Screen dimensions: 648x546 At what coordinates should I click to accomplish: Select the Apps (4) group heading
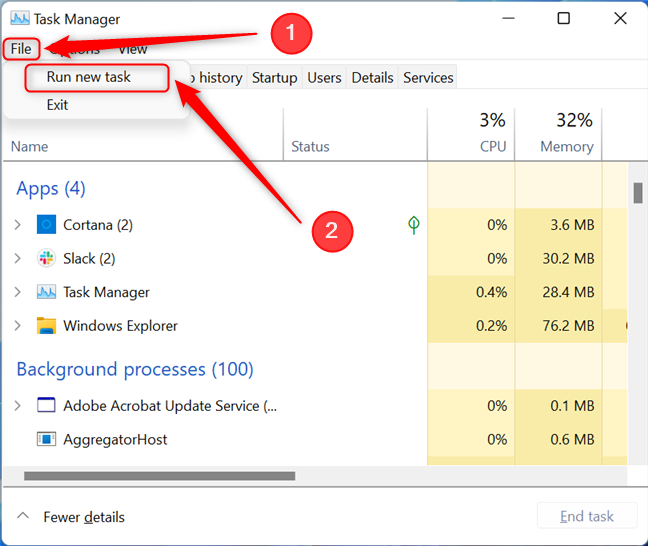click(x=51, y=188)
